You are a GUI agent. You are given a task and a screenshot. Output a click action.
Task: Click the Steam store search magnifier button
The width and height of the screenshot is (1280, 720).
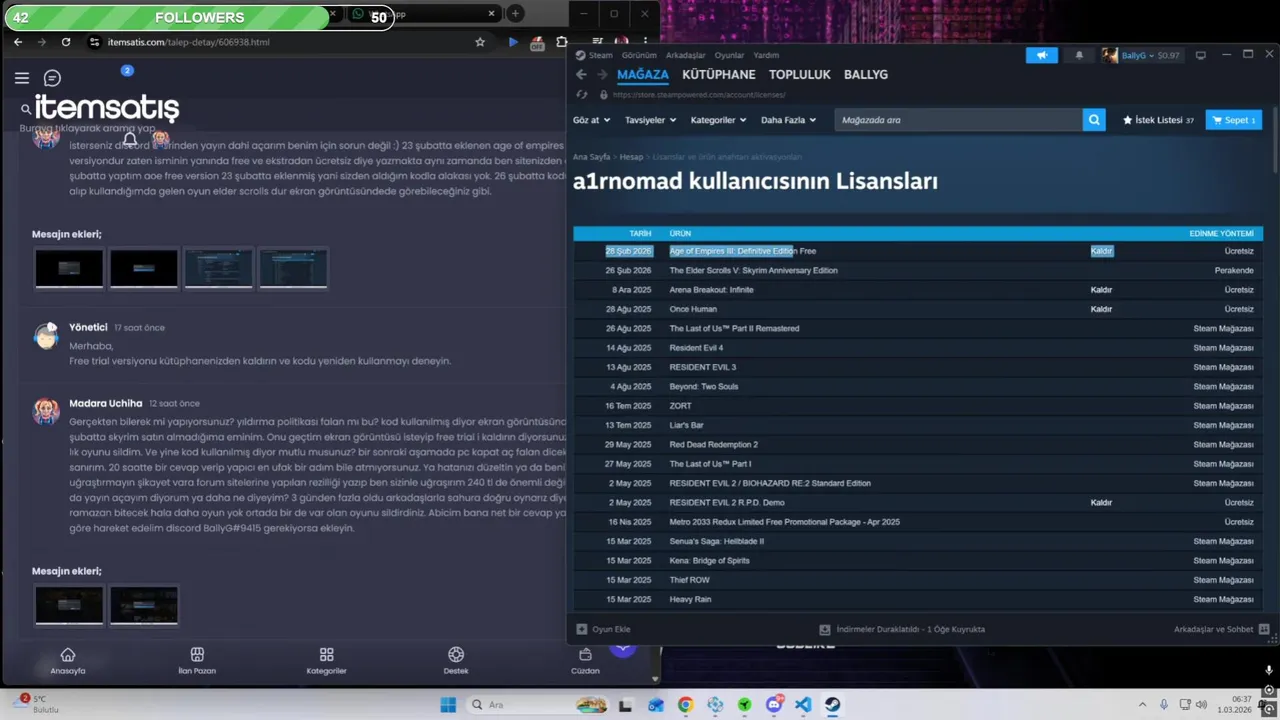(x=1094, y=120)
